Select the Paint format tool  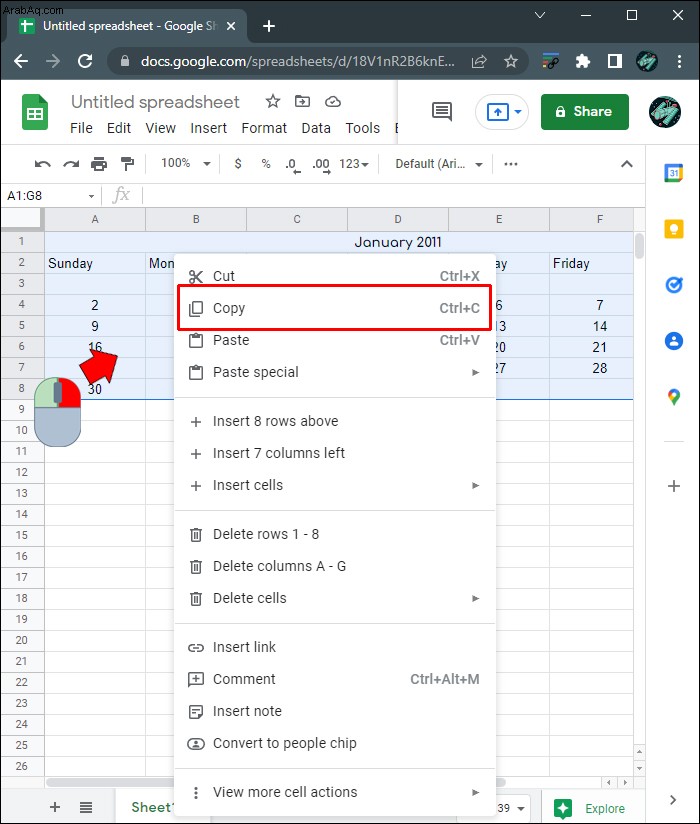[x=127, y=164]
